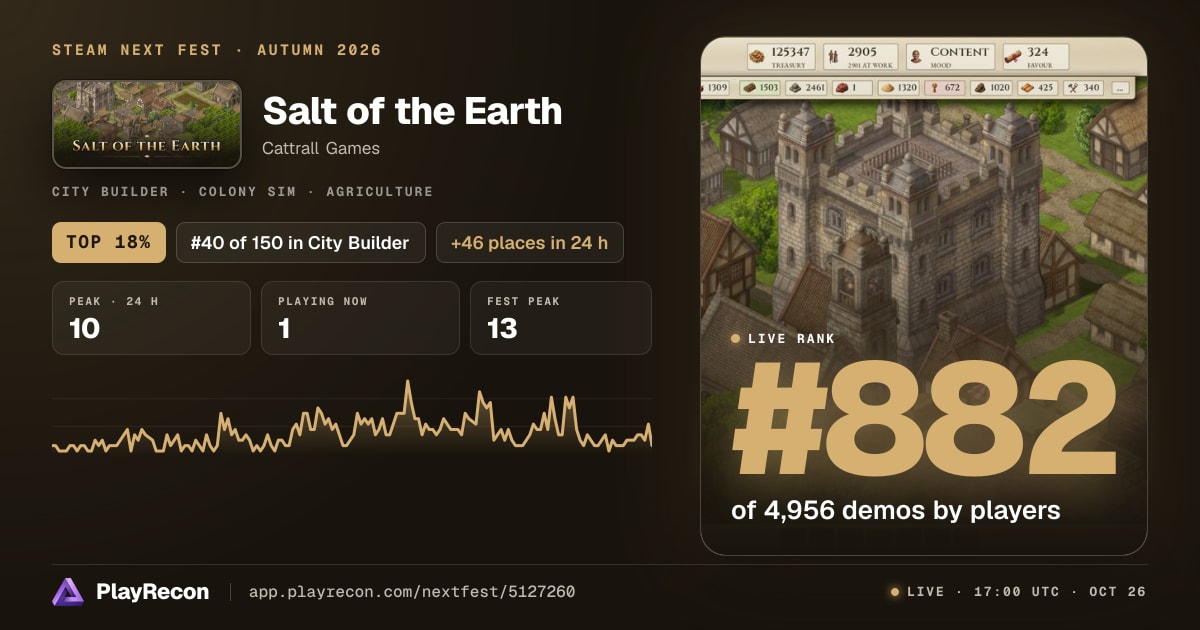Viewport: 1200px width, 630px height.
Task: Click the population people icon
Action: [832, 56]
